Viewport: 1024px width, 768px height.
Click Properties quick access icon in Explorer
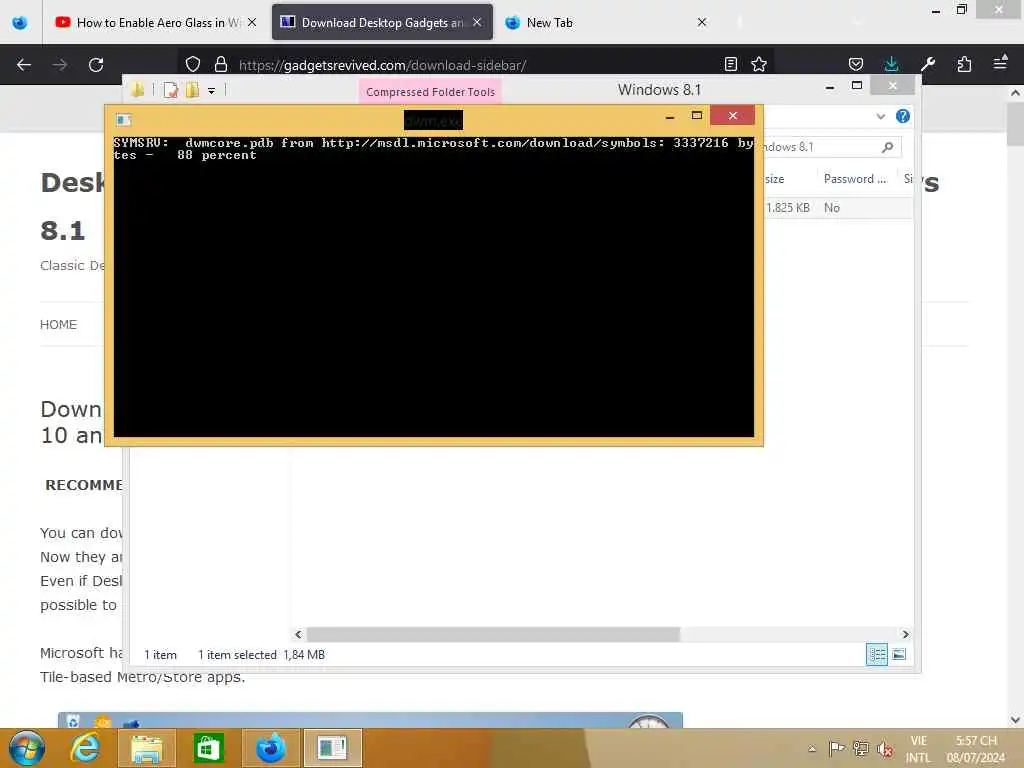coord(170,90)
